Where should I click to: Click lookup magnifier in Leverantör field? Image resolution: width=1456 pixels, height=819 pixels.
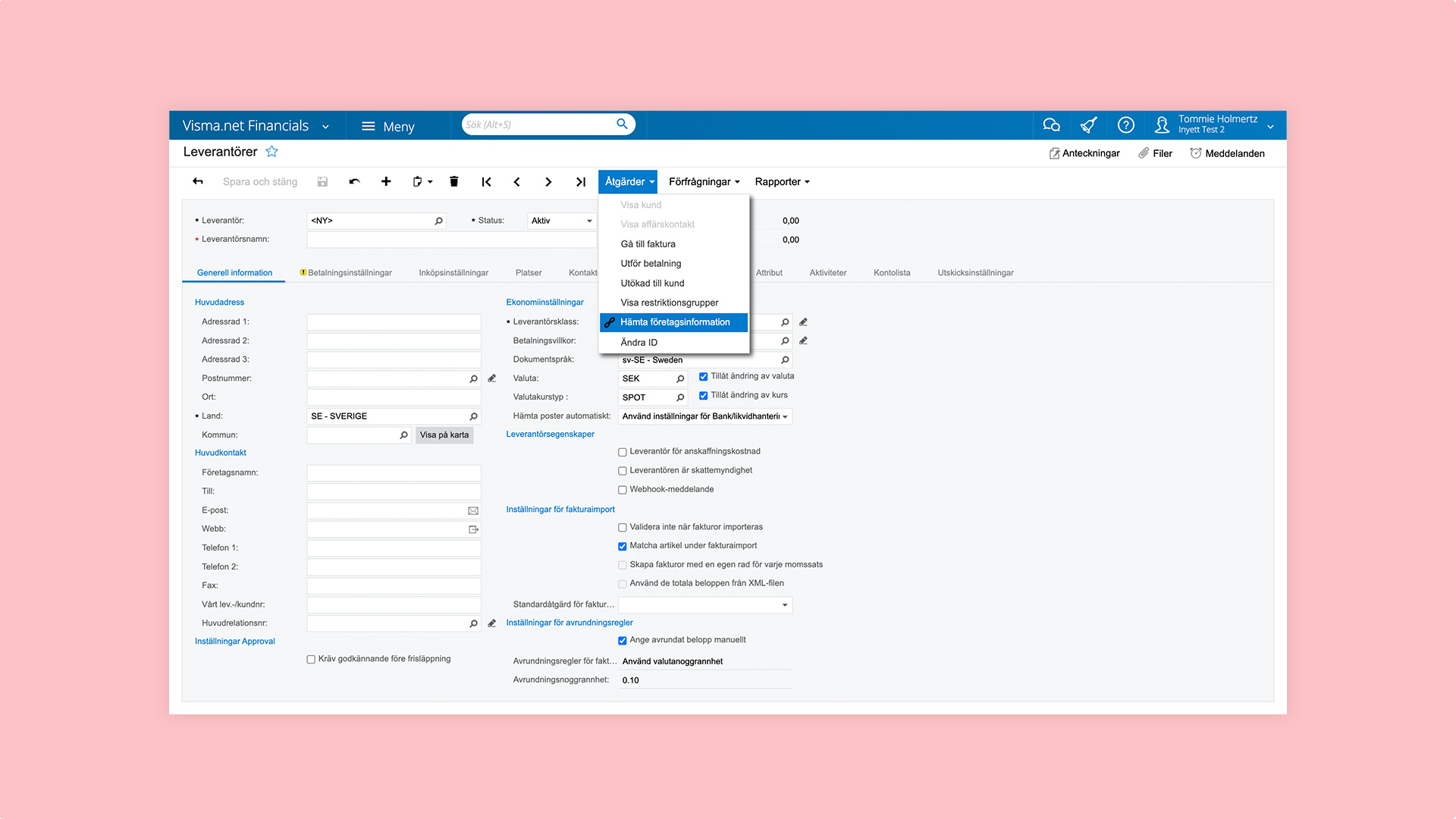[x=438, y=221]
